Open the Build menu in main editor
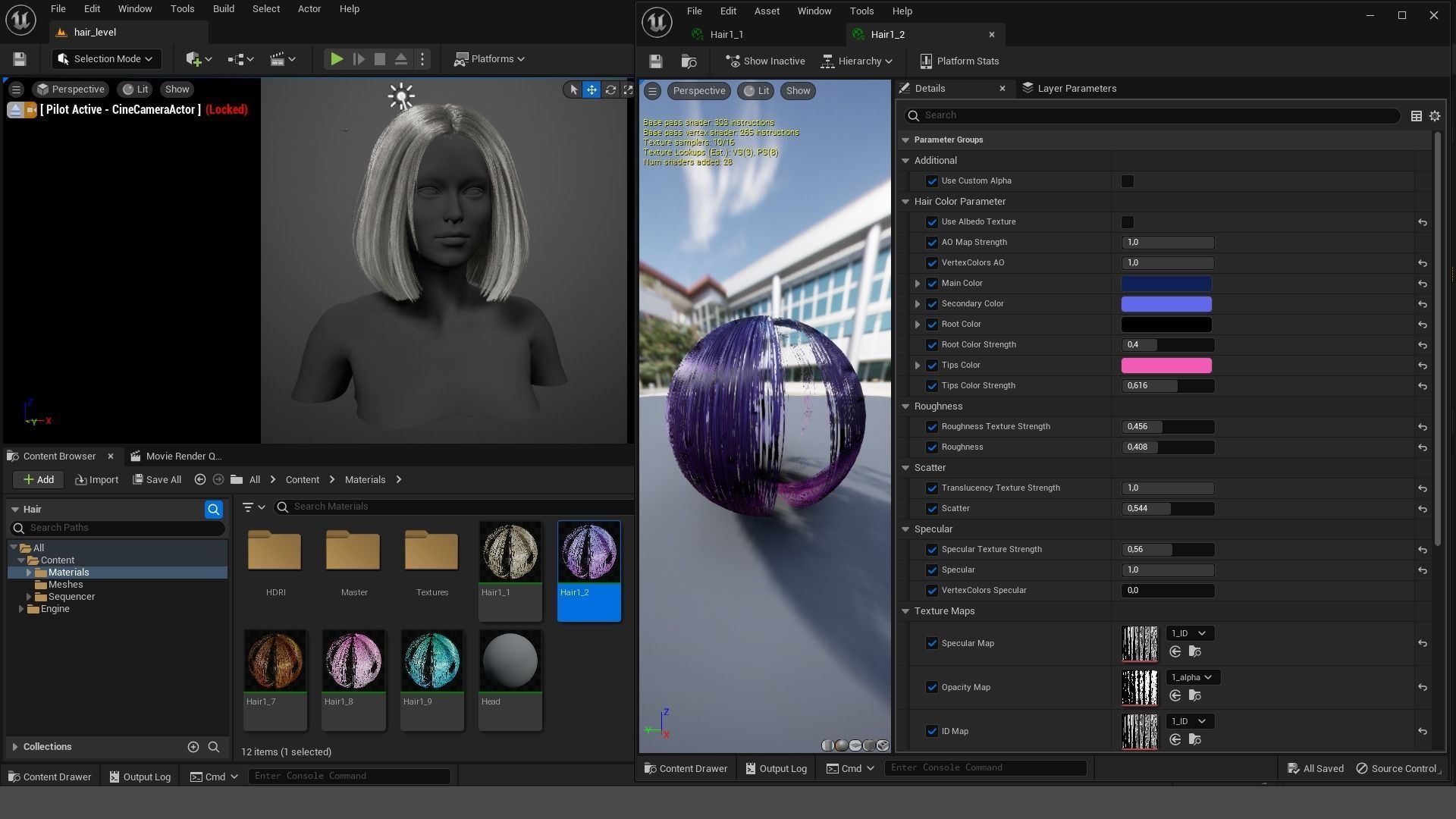This screenshot has width=1456, height=819. (x=223, y=9)
